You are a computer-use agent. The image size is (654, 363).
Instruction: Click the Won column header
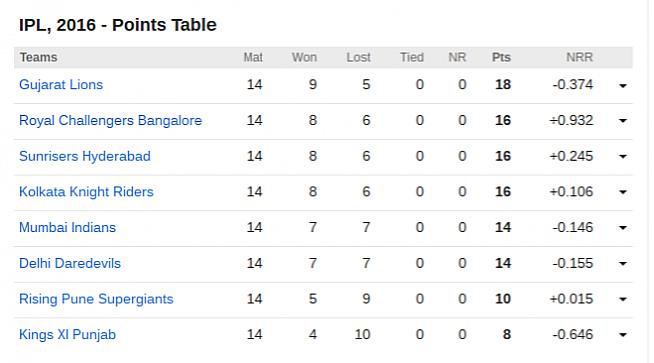304,57
